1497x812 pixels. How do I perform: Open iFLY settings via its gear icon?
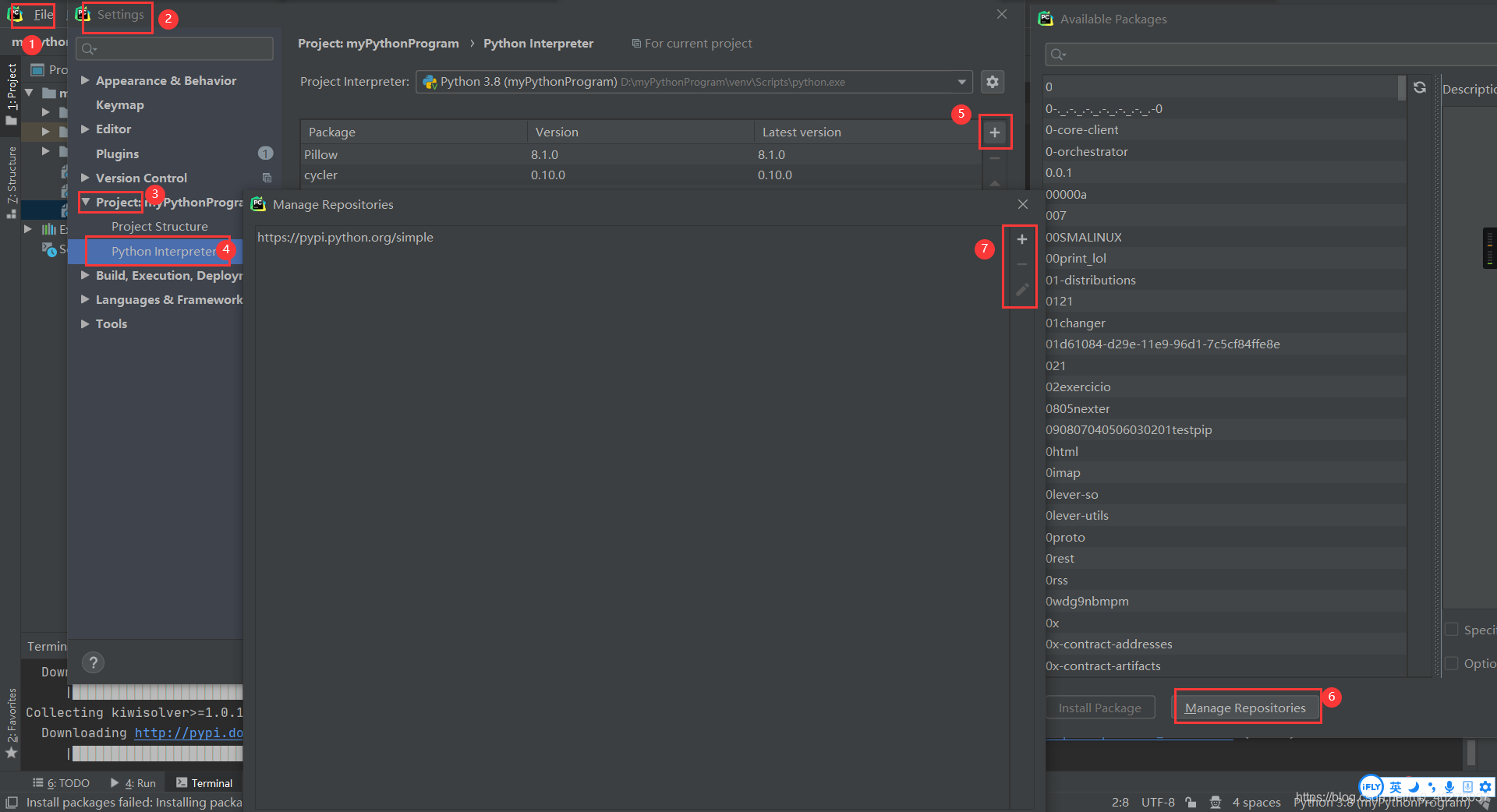[x=1485, y=787]
